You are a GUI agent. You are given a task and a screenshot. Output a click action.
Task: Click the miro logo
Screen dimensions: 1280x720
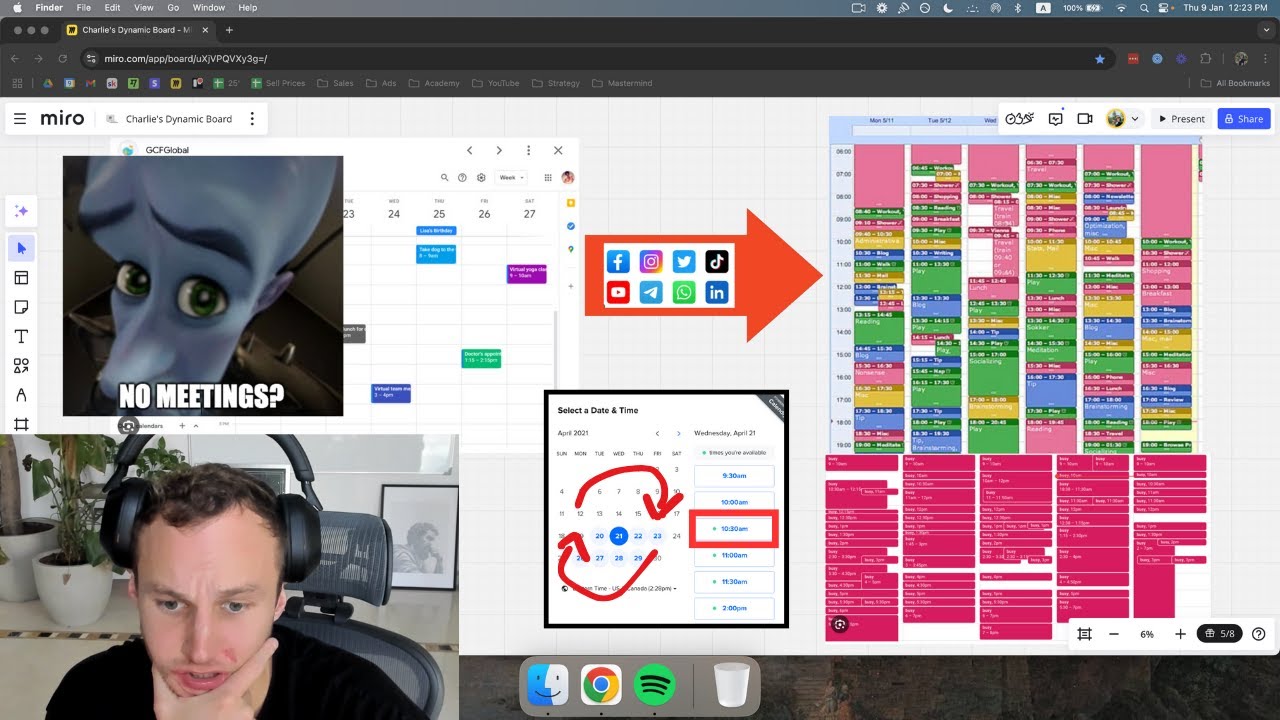[x=62, y=118]
